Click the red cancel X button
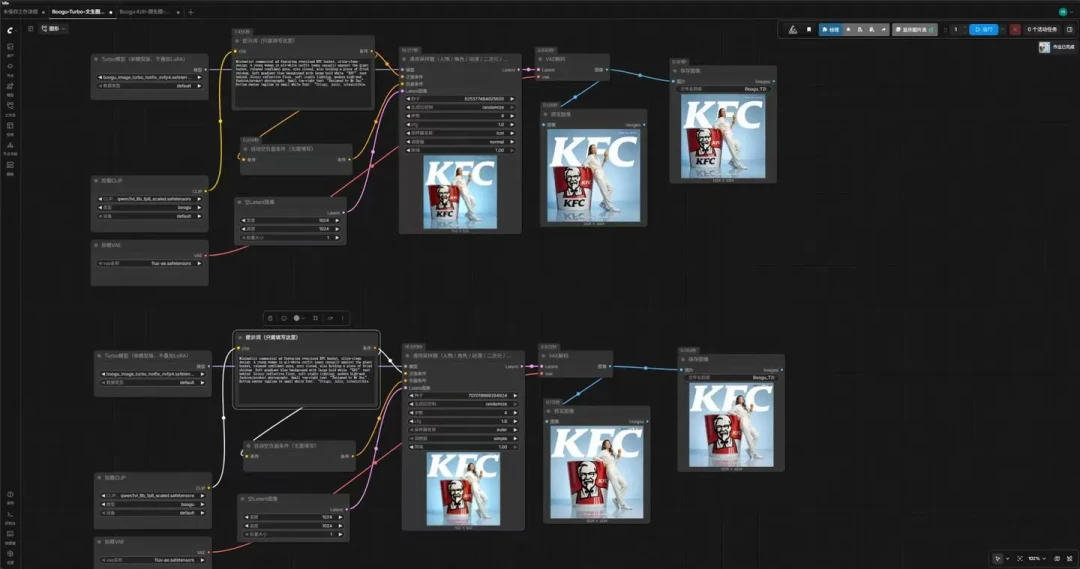 (1015, 30)
